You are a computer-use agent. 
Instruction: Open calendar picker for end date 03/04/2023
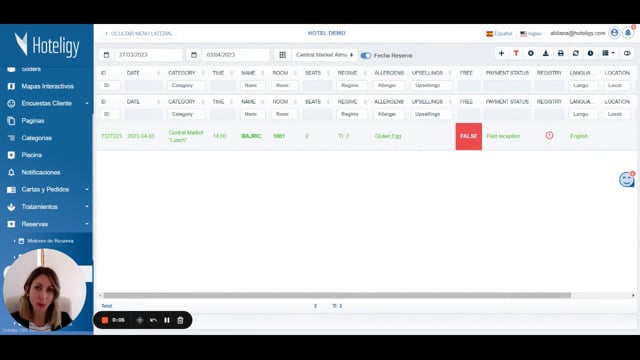pyautogui.click(x=194, y=55)
